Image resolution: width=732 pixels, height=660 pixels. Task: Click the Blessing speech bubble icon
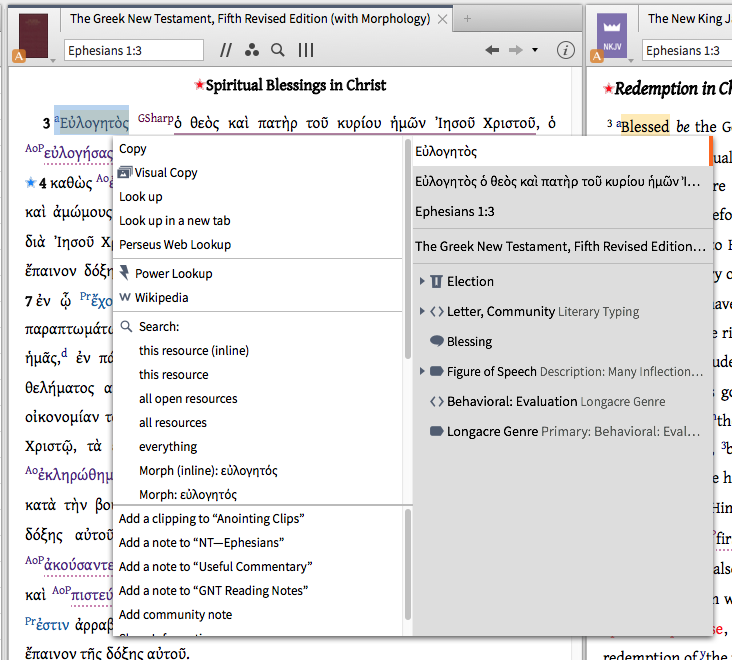coord(436,341)
